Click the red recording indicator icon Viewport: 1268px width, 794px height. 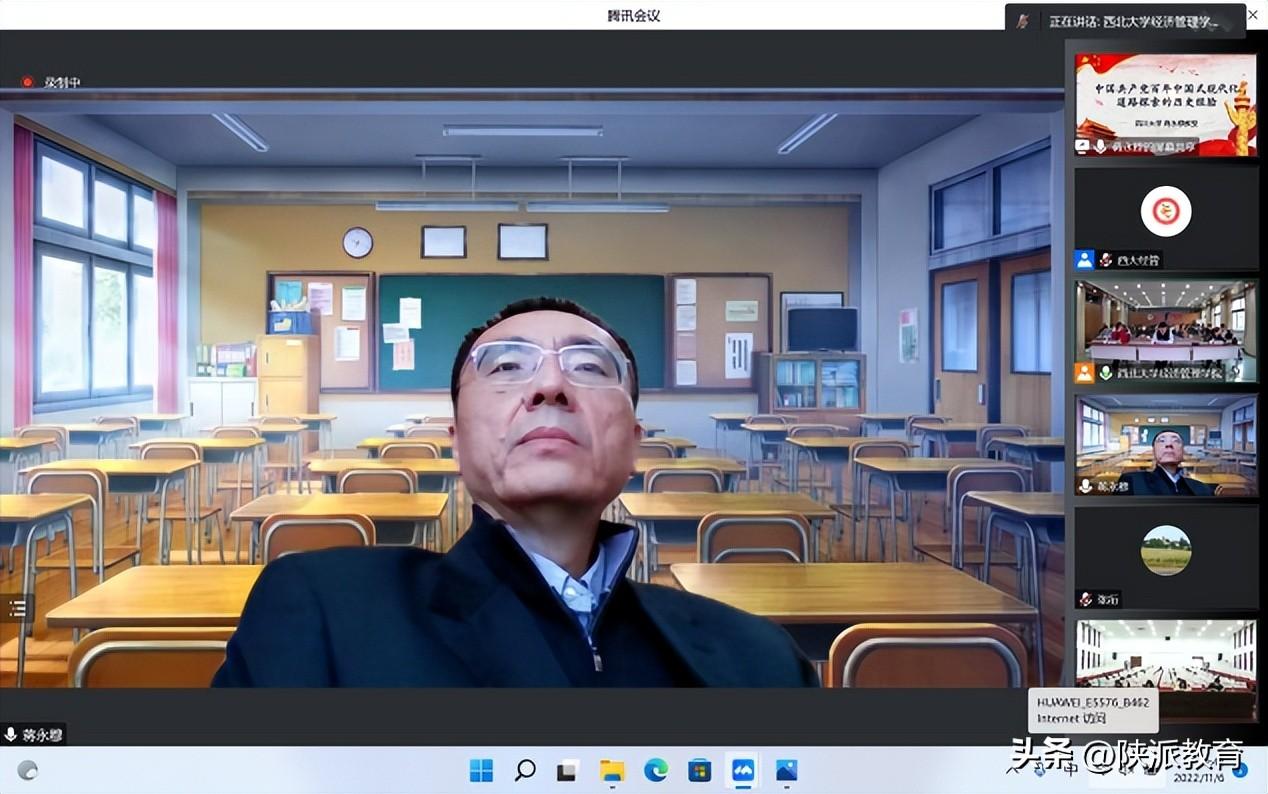27,82
